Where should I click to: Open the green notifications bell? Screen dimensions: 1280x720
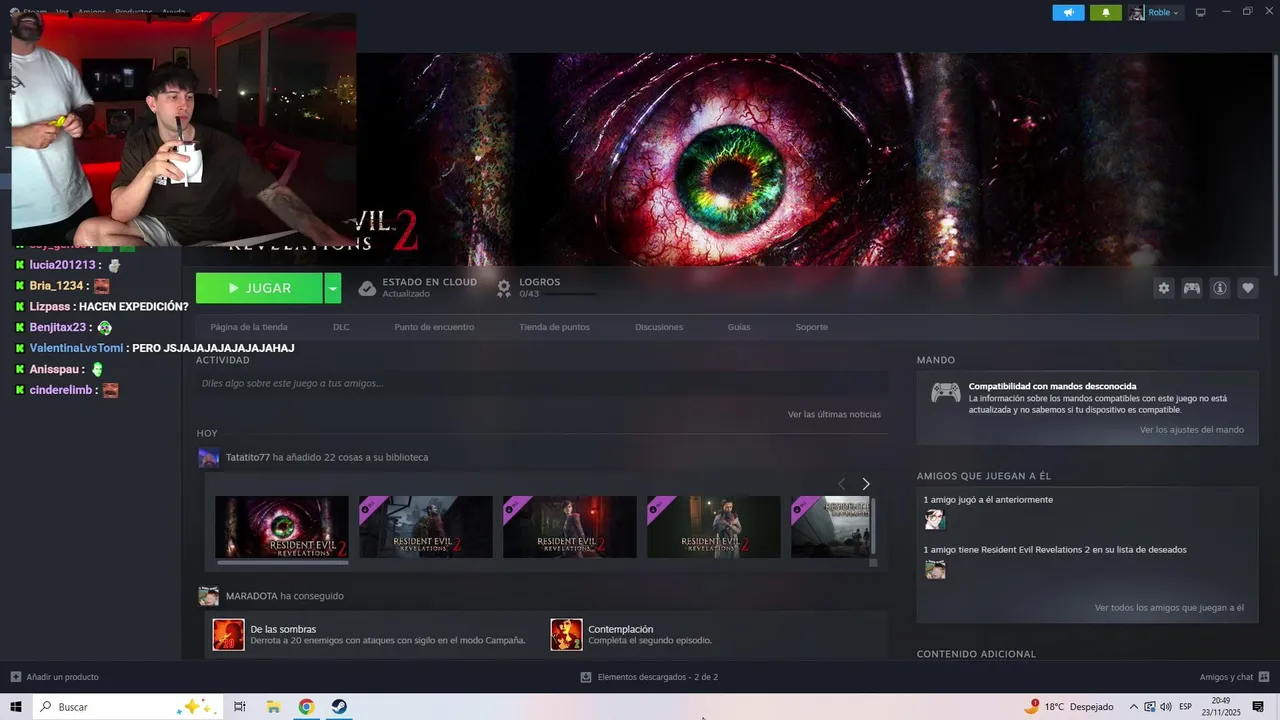1105,13
